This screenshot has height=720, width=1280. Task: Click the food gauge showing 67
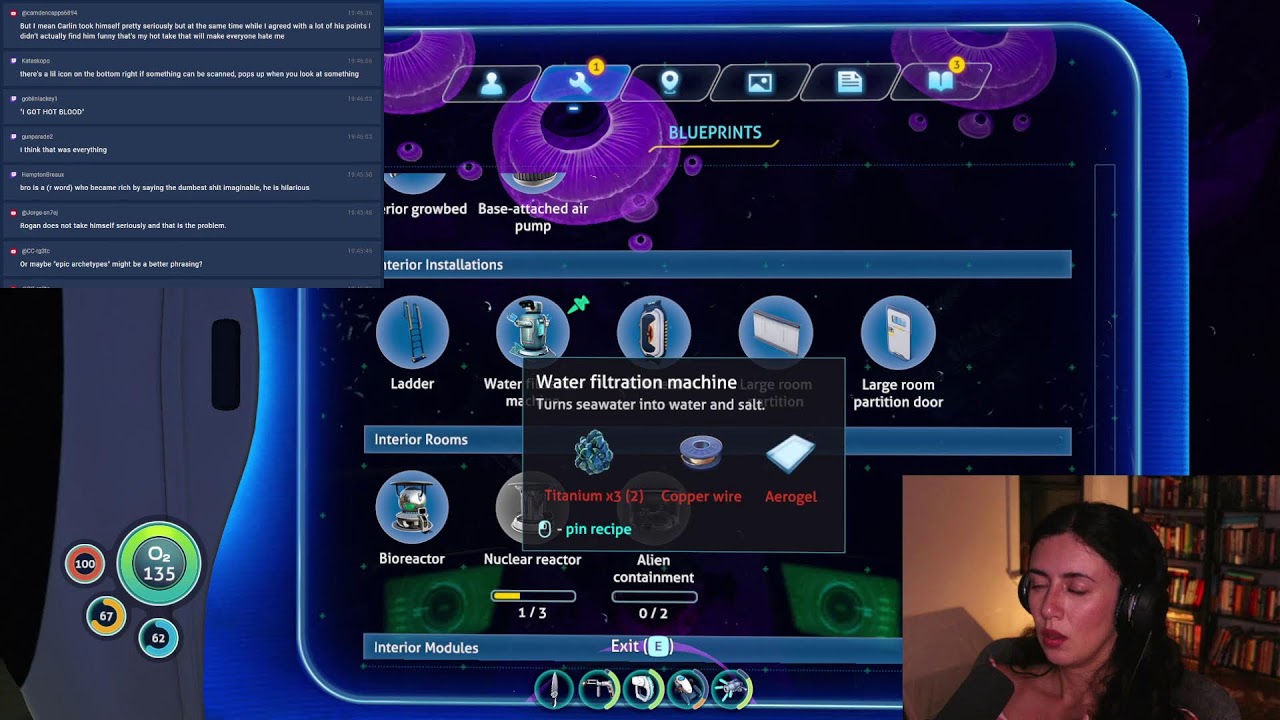106,616
